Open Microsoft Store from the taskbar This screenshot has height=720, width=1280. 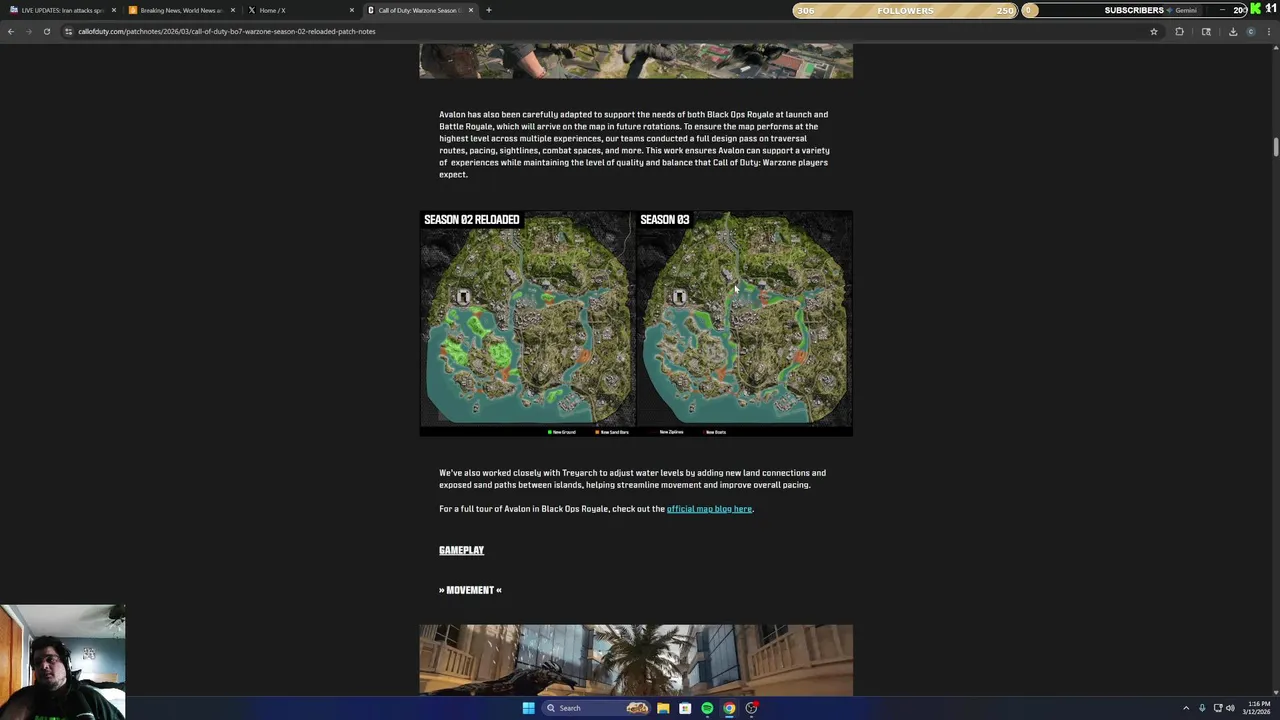coord(685,708)
